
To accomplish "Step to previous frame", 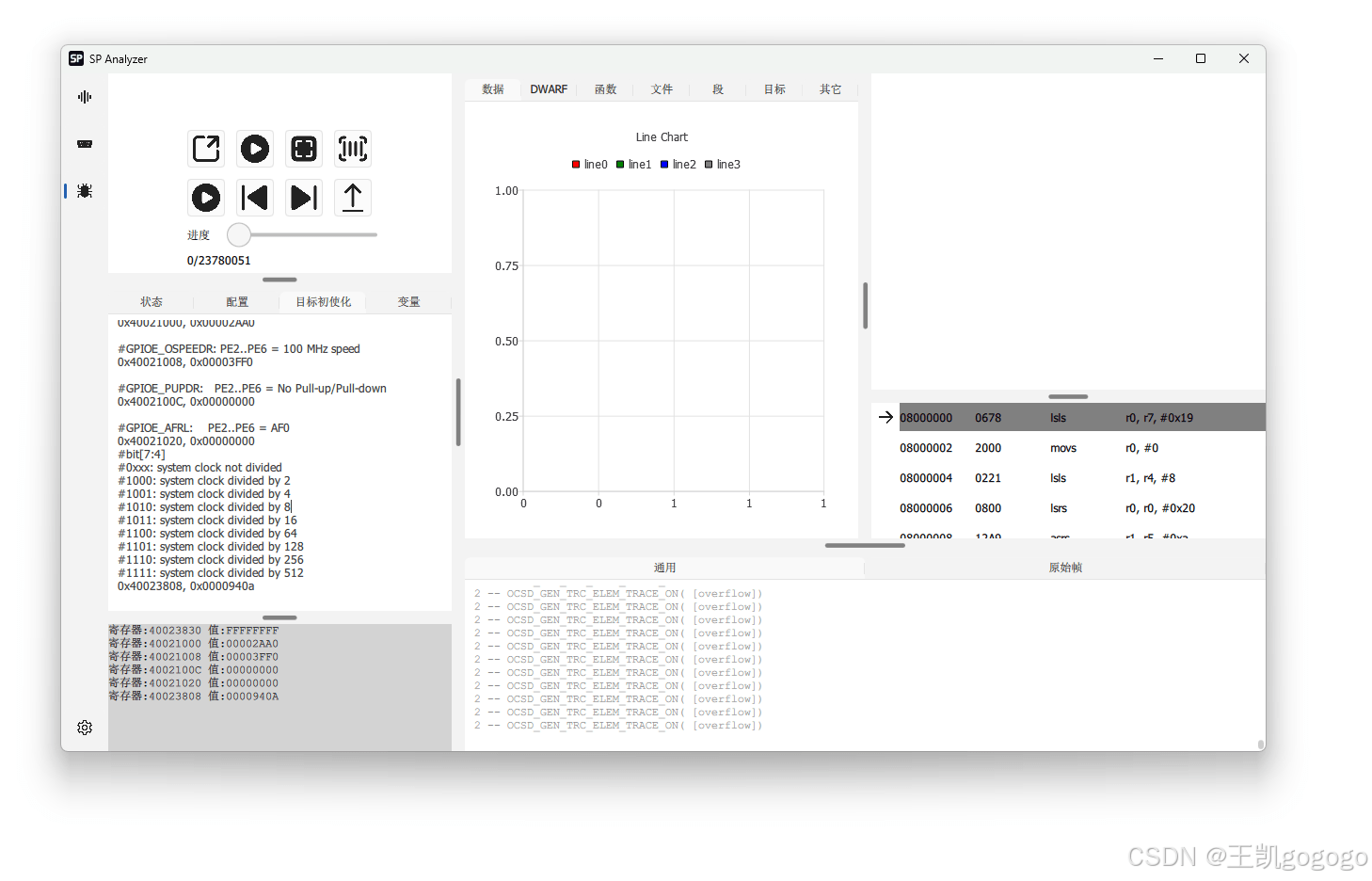I will (x=255, y=198).
